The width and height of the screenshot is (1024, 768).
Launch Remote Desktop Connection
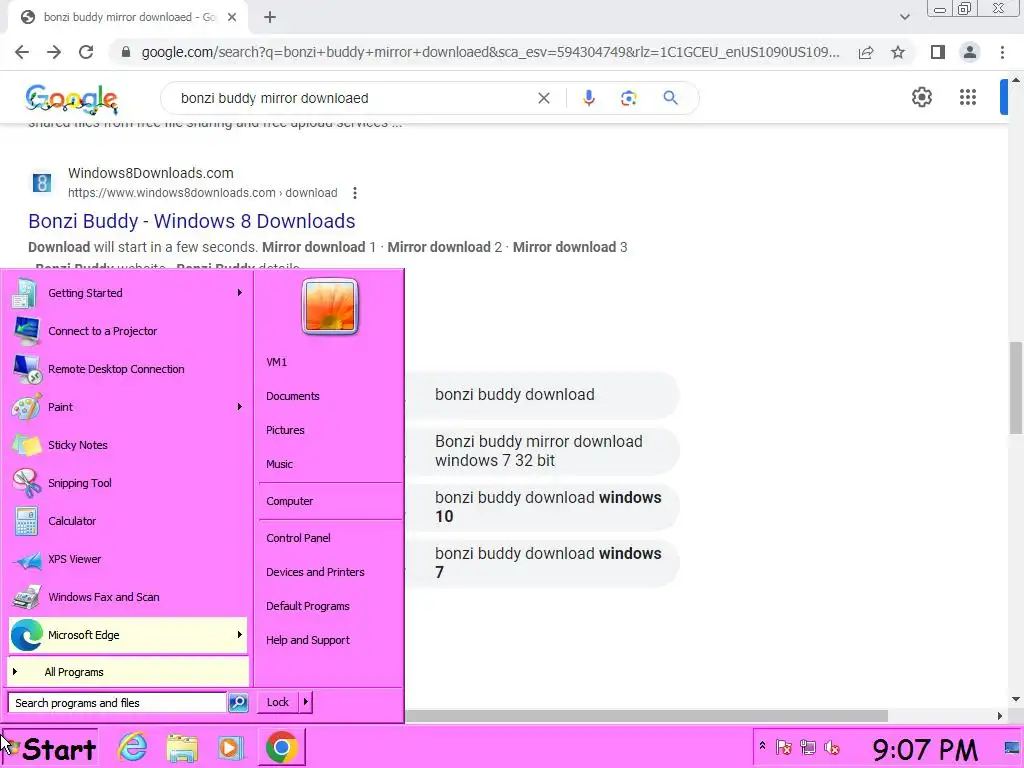point(128,369)
